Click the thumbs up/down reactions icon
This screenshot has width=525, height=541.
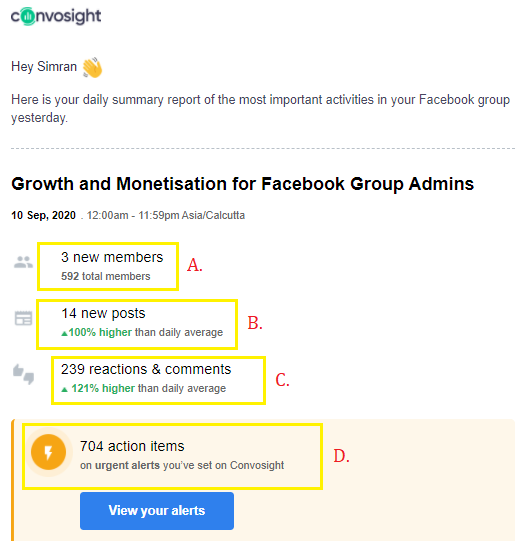(23, 374)
